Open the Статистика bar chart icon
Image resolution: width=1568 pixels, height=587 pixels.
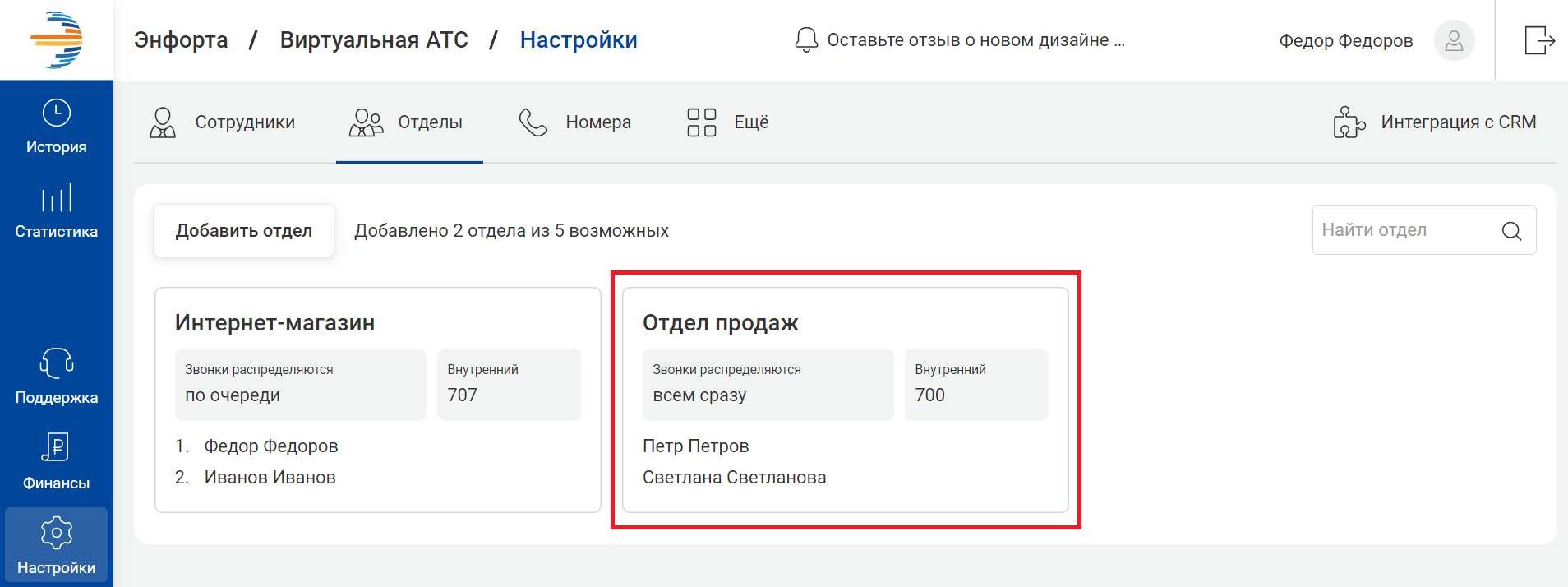click(57, 198)
